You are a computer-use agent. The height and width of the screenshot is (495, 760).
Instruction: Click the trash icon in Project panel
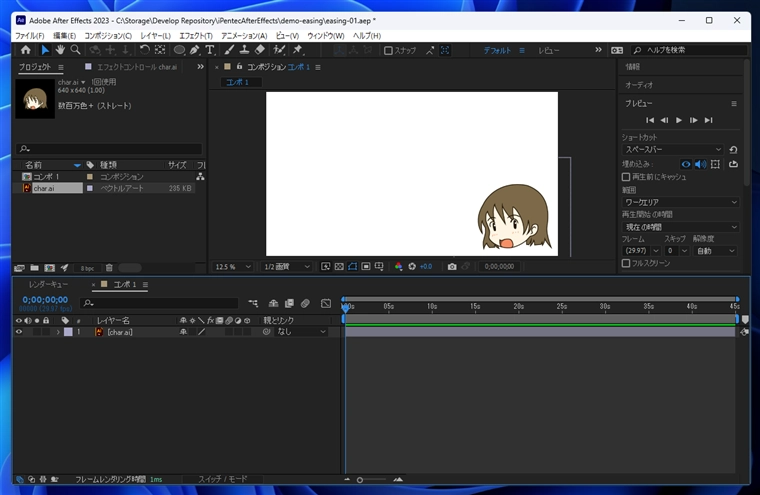[x=109, y=268]
